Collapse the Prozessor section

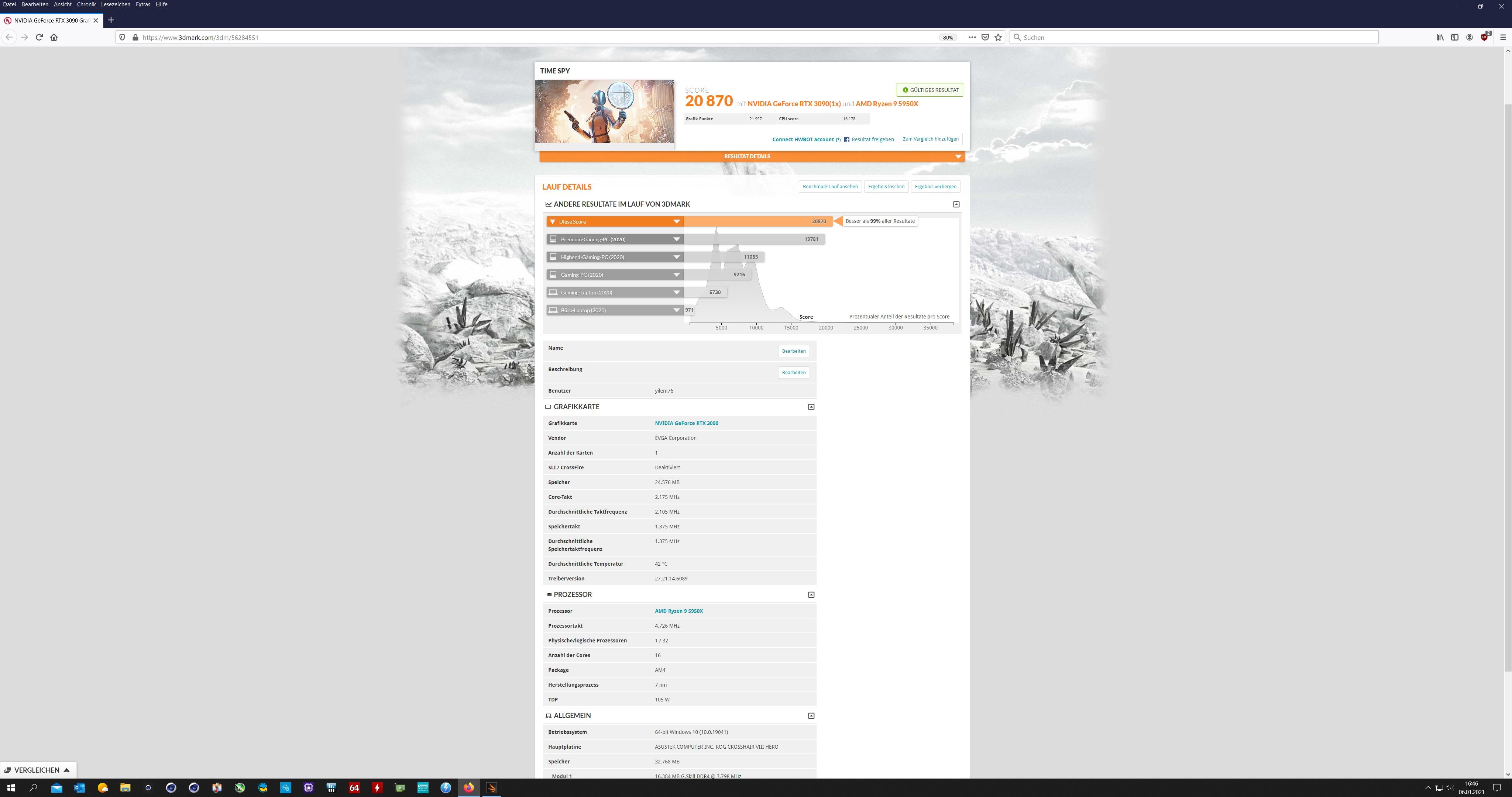(811, 594)
